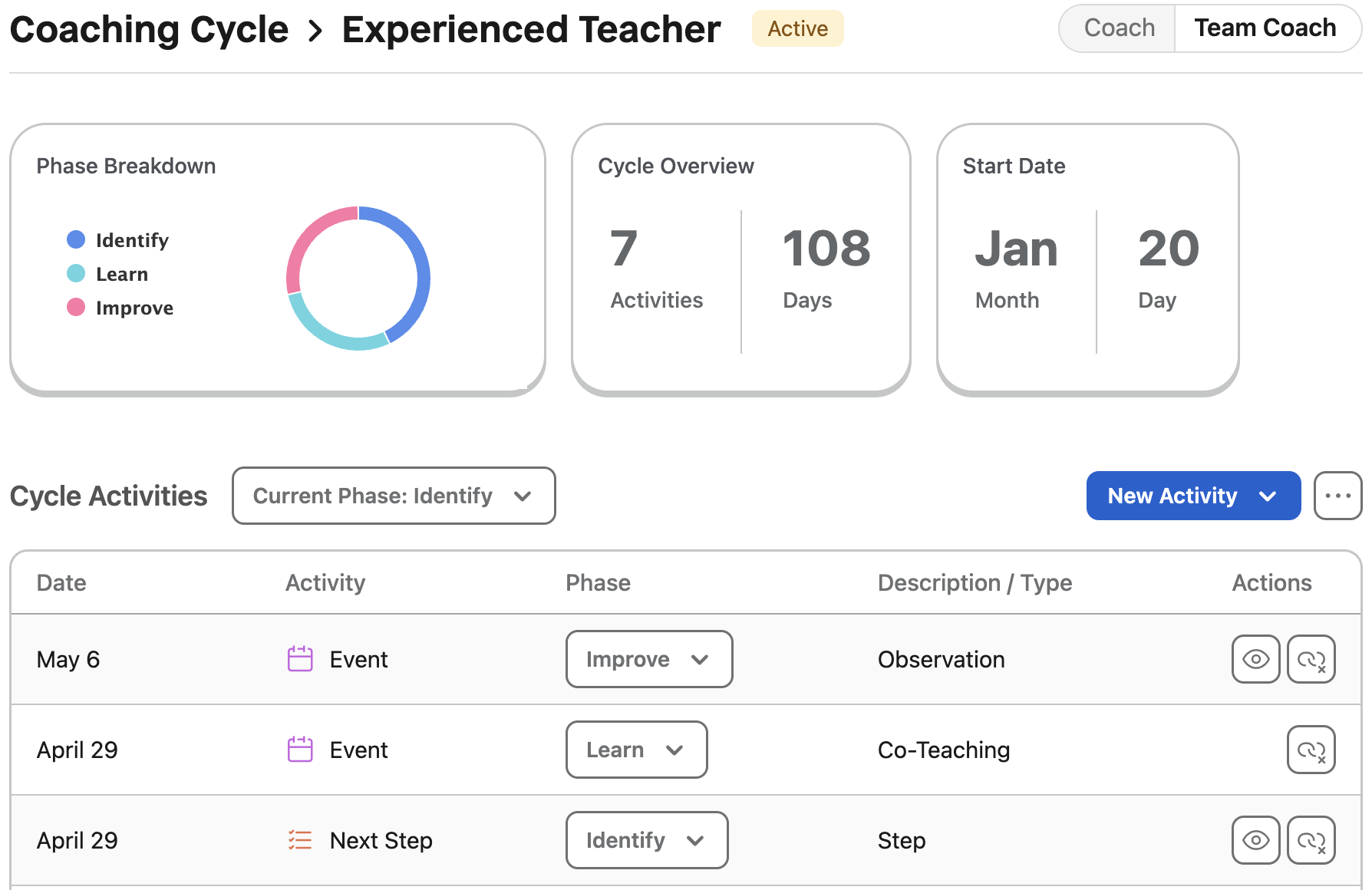Viewport: 1372px width, 890px height.
Task: Open the three-dots more options menu
Action: (x=1337, y=496)
